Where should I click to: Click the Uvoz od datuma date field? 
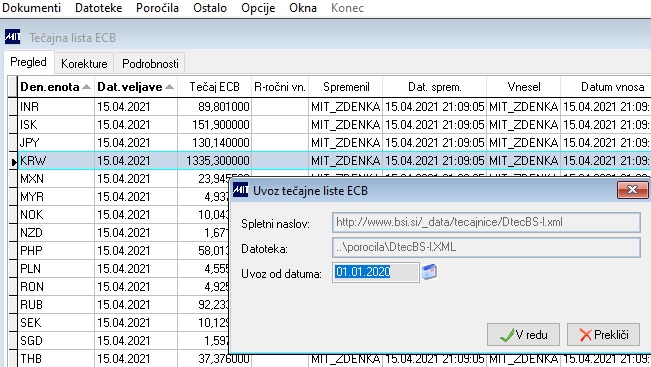click(x=376, y=272)
